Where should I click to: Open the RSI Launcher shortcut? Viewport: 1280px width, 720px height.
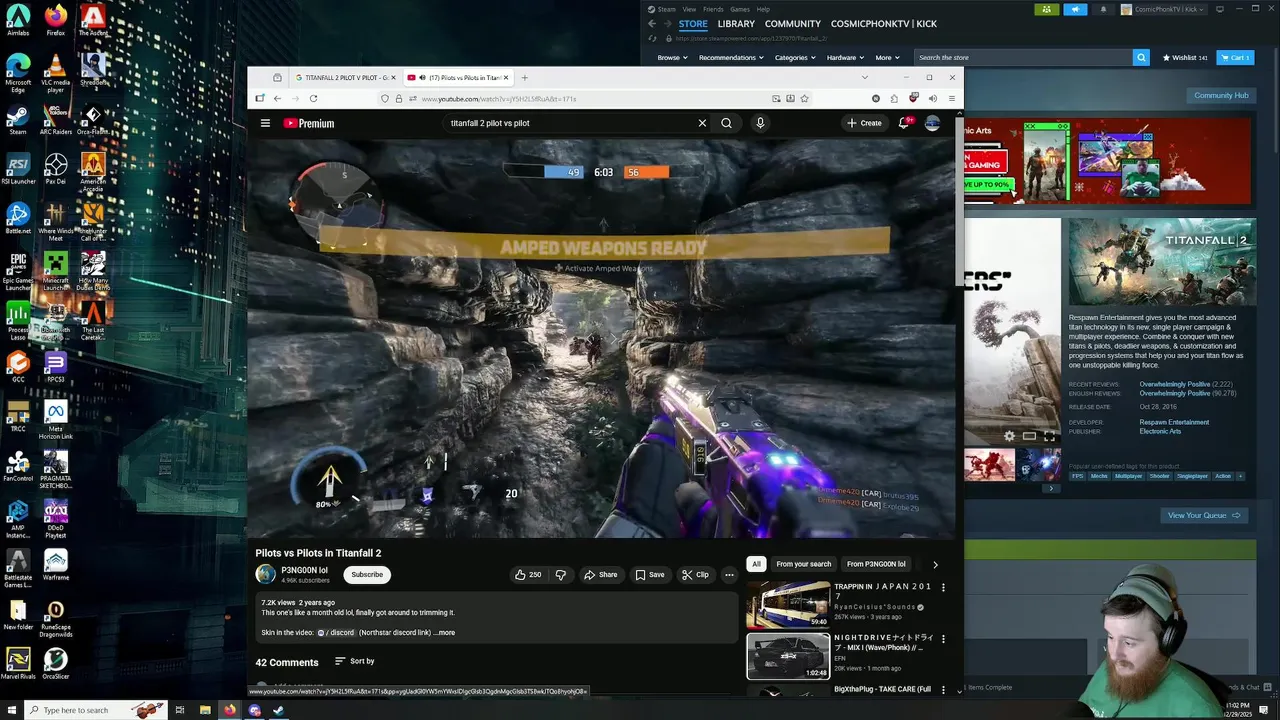click(18, 168)
